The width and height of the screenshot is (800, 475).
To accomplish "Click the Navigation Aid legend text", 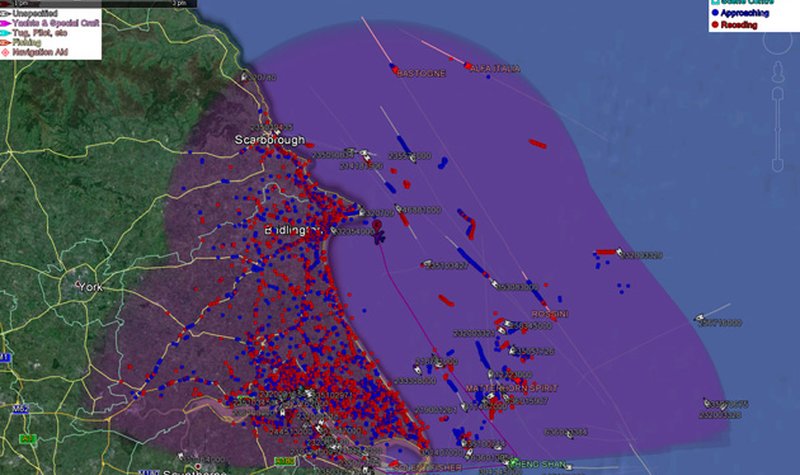I will (40, 52).
